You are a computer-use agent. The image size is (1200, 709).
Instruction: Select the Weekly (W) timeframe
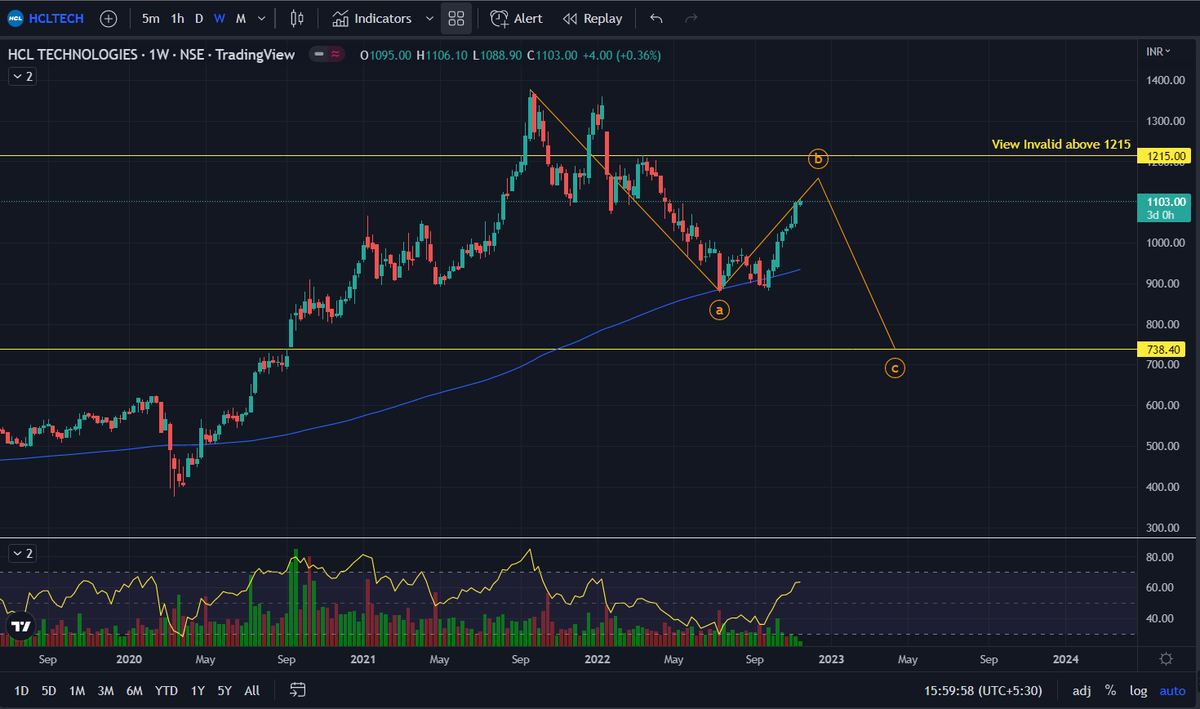219,18
